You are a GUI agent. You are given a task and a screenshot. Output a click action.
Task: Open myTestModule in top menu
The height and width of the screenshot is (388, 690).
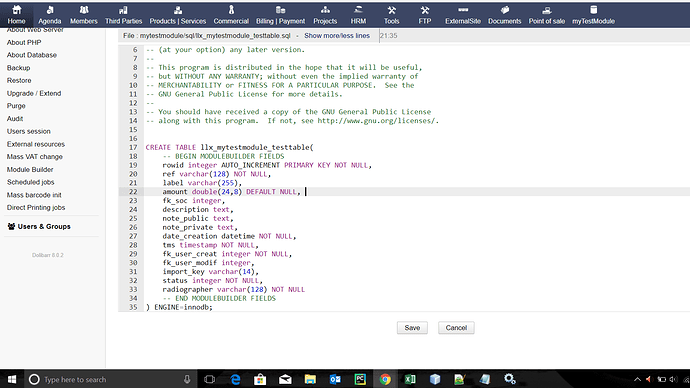(x=593, y=15)
